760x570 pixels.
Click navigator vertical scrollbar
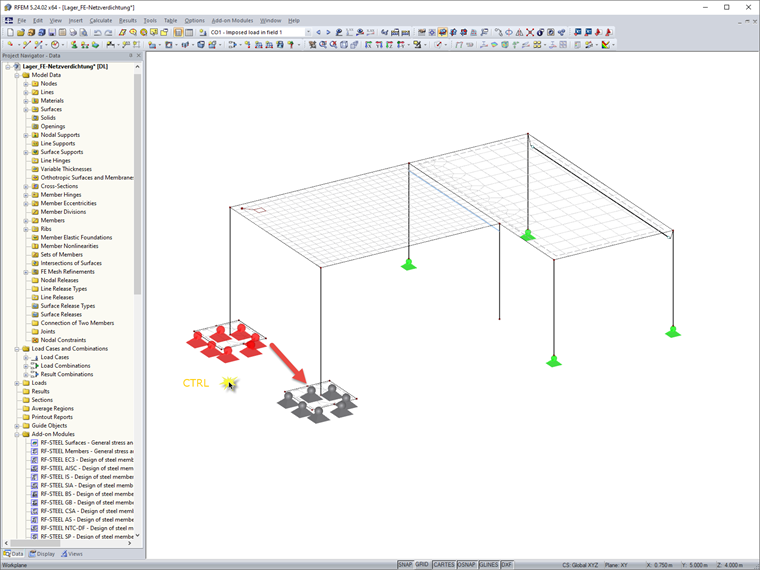tap(138, 184)
